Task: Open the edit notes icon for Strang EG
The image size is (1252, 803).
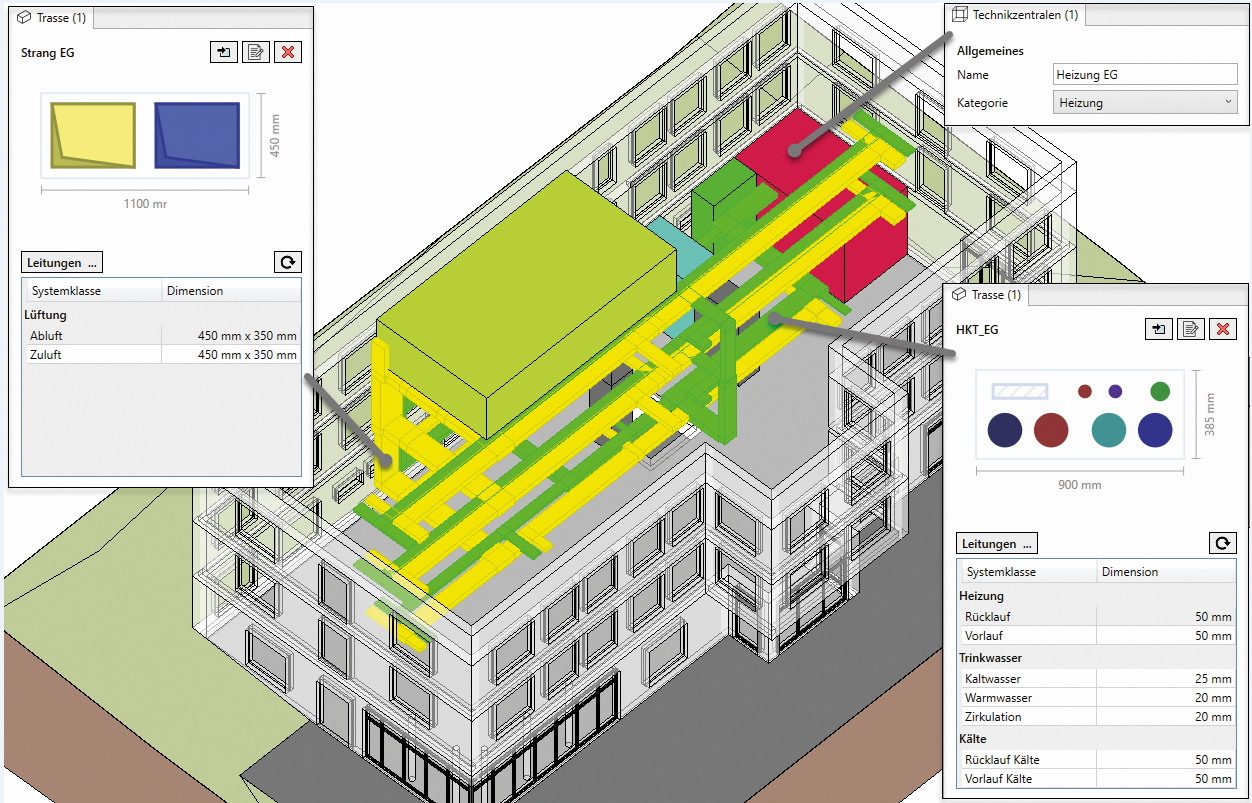Action: pyautogui.click(x=256, y=52)
